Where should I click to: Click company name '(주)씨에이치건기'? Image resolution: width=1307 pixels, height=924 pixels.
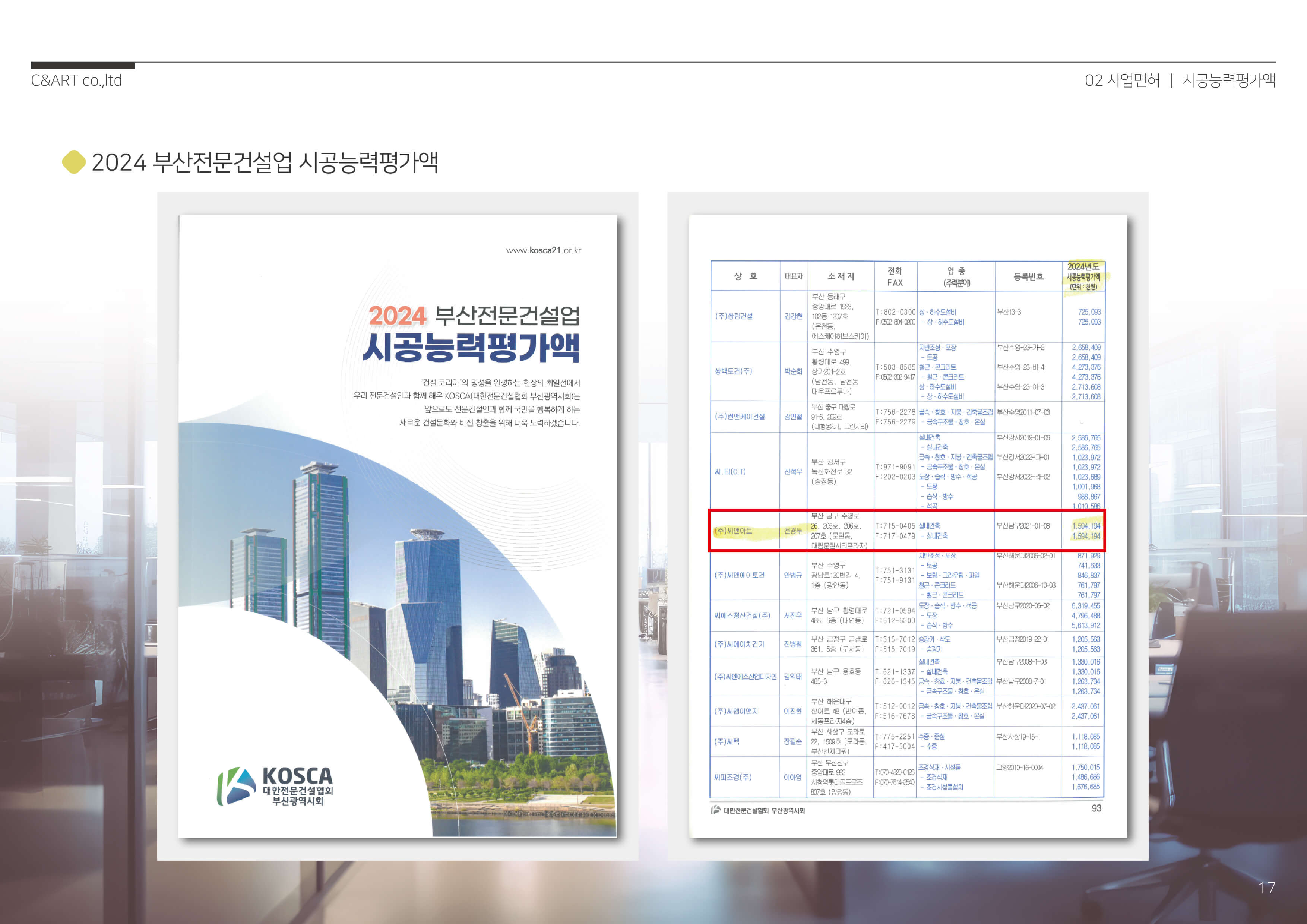[x=740, y=644]
